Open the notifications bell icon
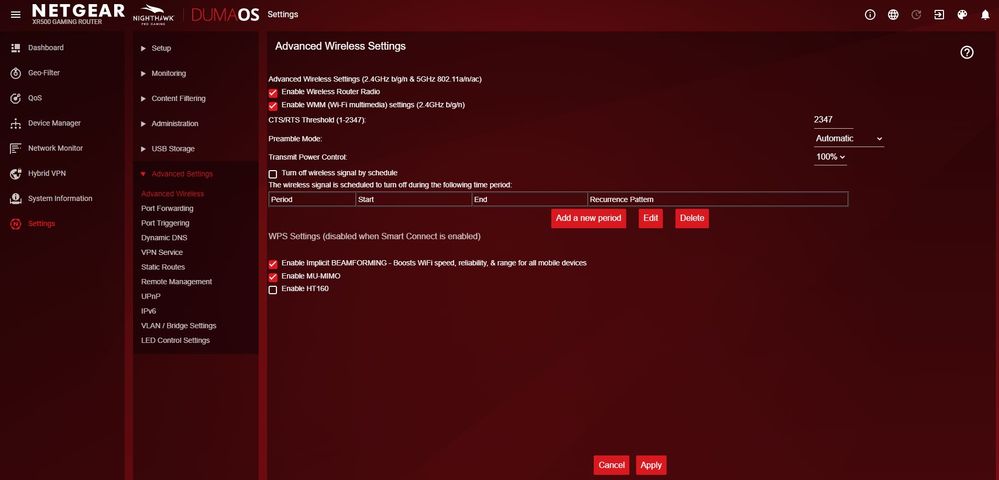Viewport: 999px width, 480px height. coord(985,15)
